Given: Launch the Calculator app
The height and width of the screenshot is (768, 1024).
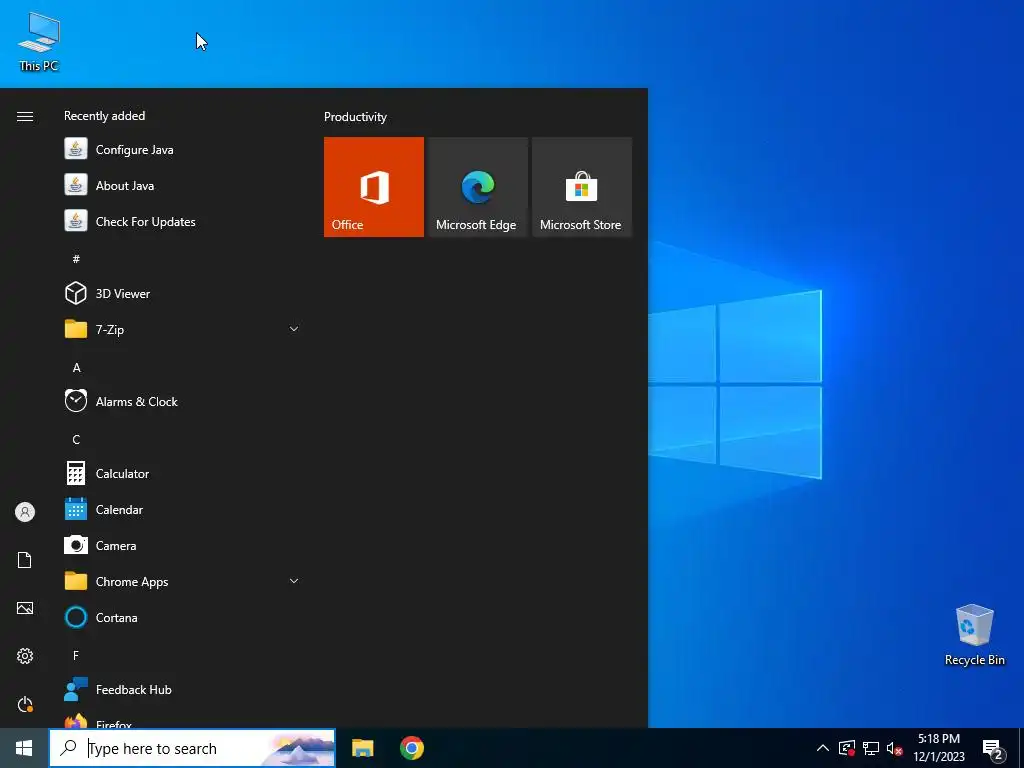Looking at the screenshot, I should click(182, 473).
